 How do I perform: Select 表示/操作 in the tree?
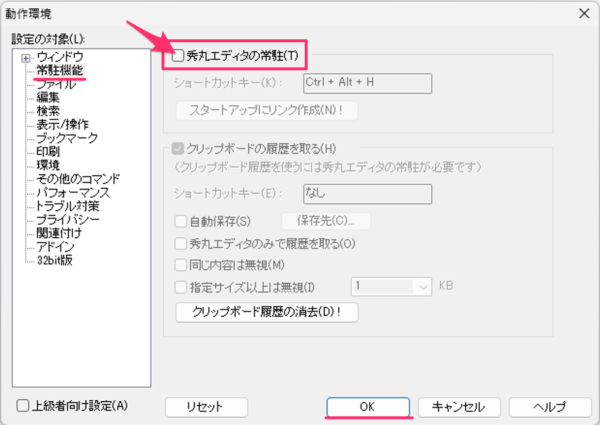pyautogui.click(x=61, y=125)
